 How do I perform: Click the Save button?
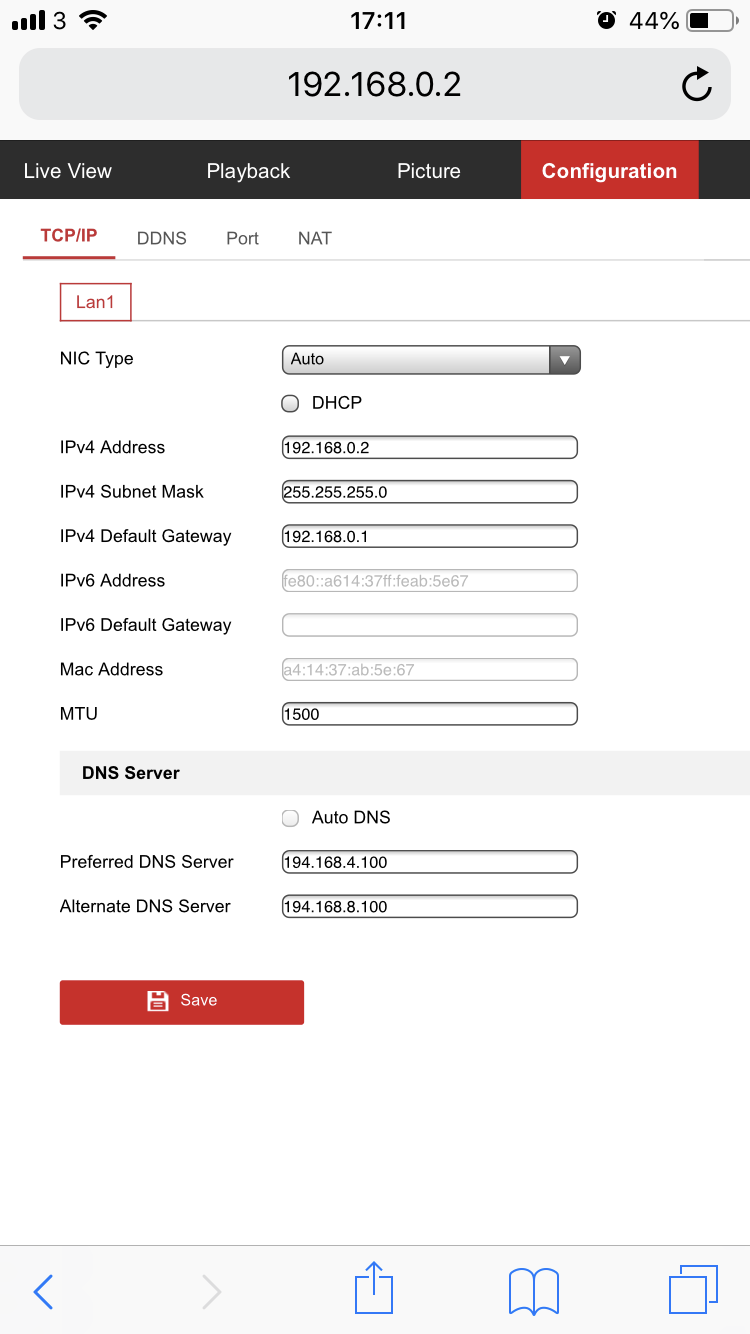[x=182, y=1001]
